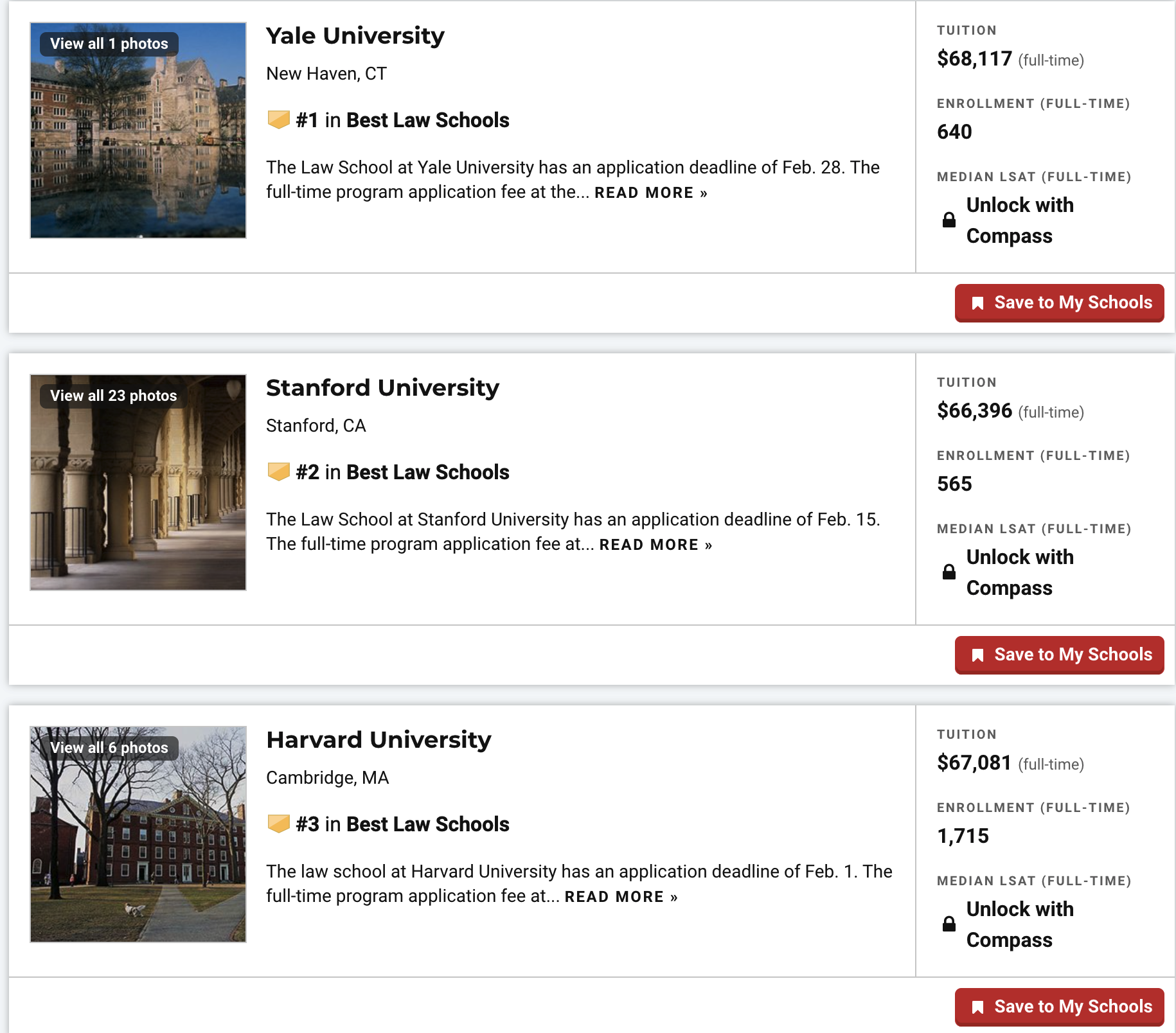1176x1033 pixels.
Task: Open the Harvard University title link
Action: [379, 740]
